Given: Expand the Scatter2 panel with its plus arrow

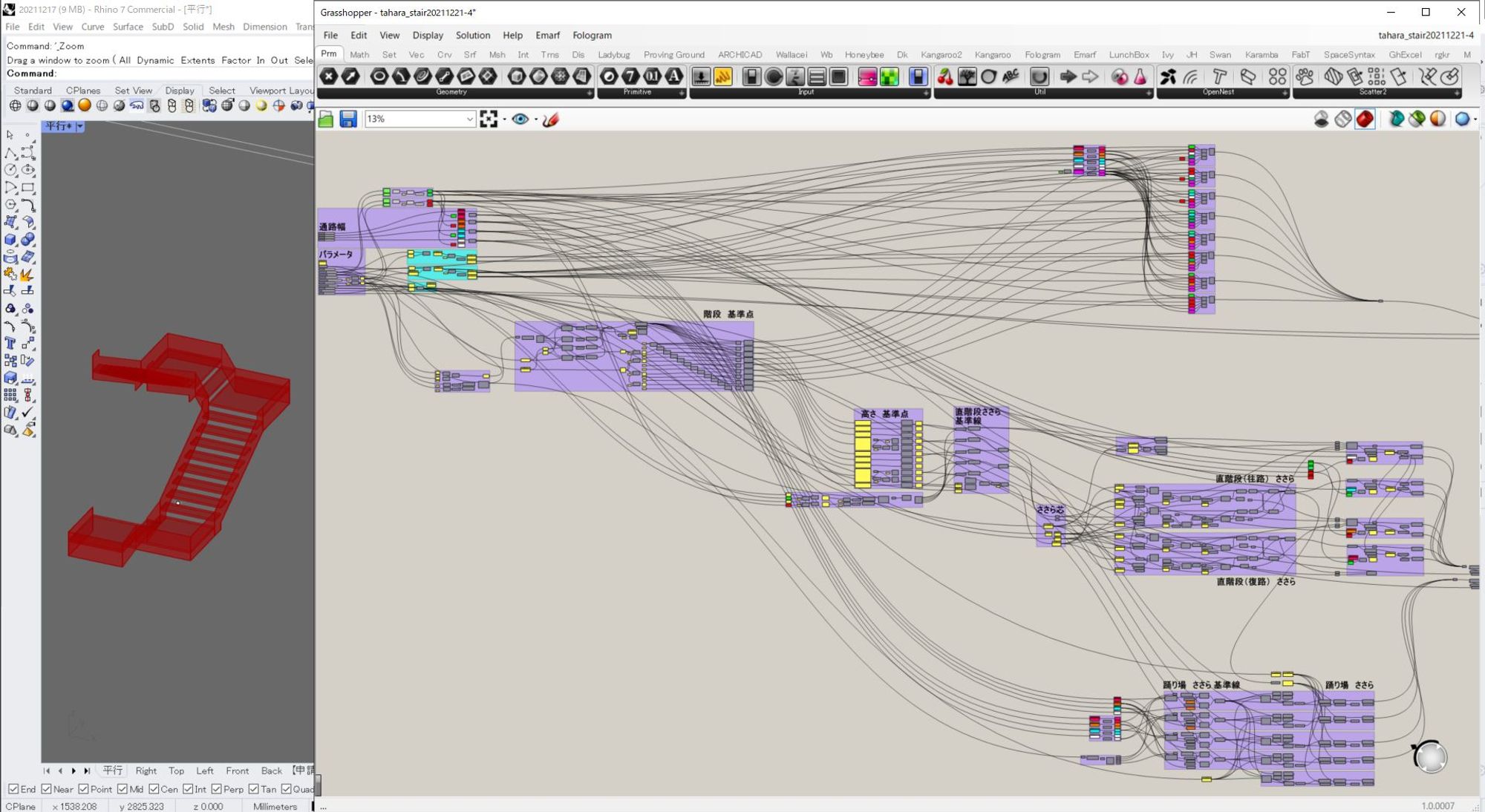Looking at the screenshot, I should pyautogui.click(x=1457, y=93).
